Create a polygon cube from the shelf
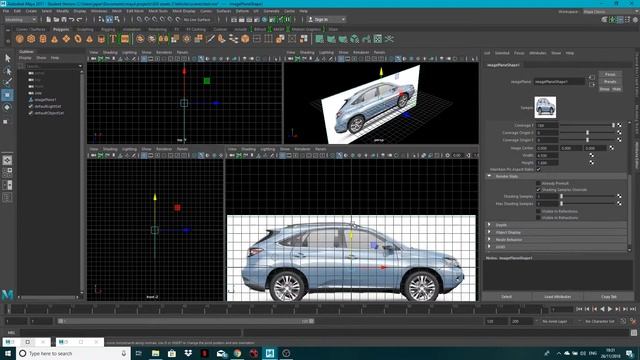Image resolution: width=640 pixels, height=360 pixels. point(31,39)
